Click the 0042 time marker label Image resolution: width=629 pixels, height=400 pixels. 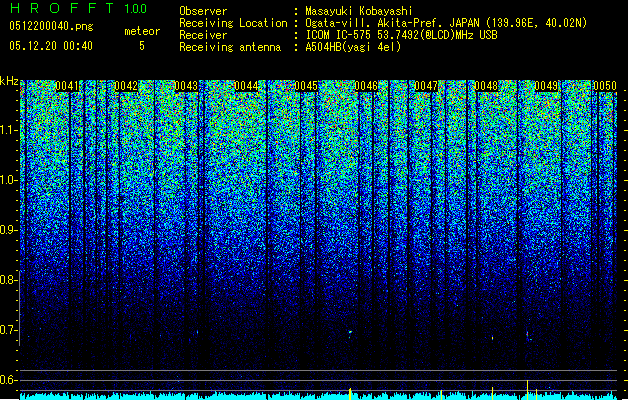[126, 86]
